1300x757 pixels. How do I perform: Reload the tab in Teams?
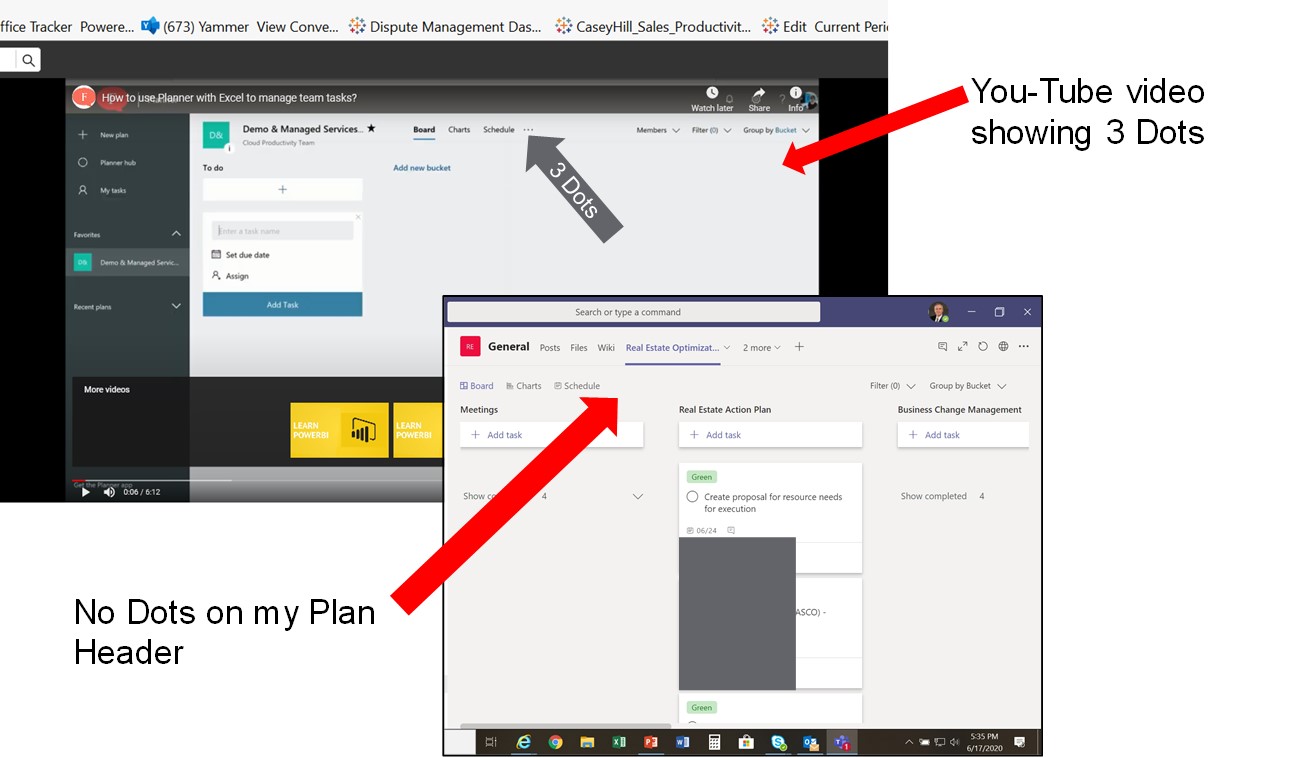983,347
